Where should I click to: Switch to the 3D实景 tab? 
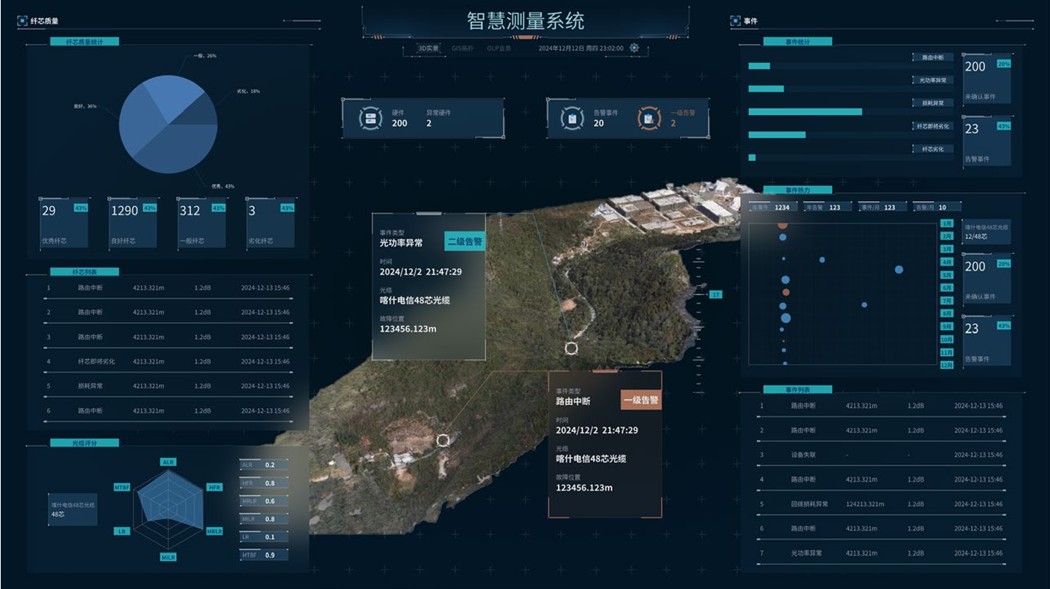pos(428,48)
